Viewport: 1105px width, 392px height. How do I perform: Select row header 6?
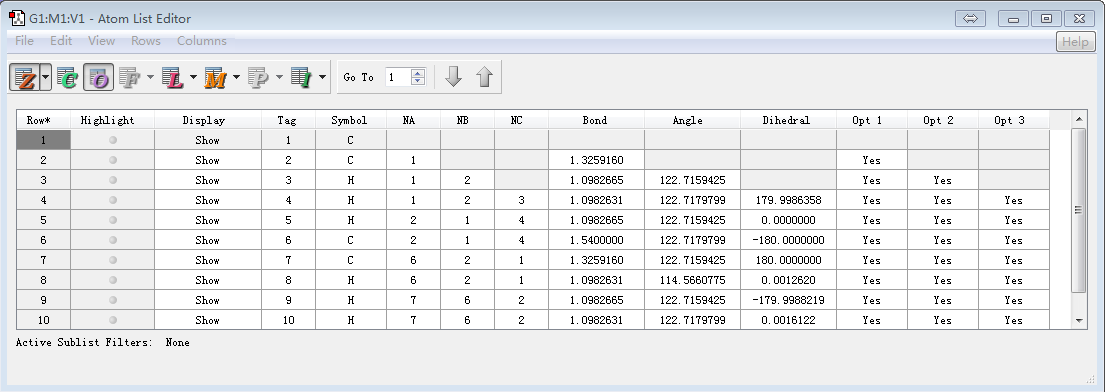44,240
